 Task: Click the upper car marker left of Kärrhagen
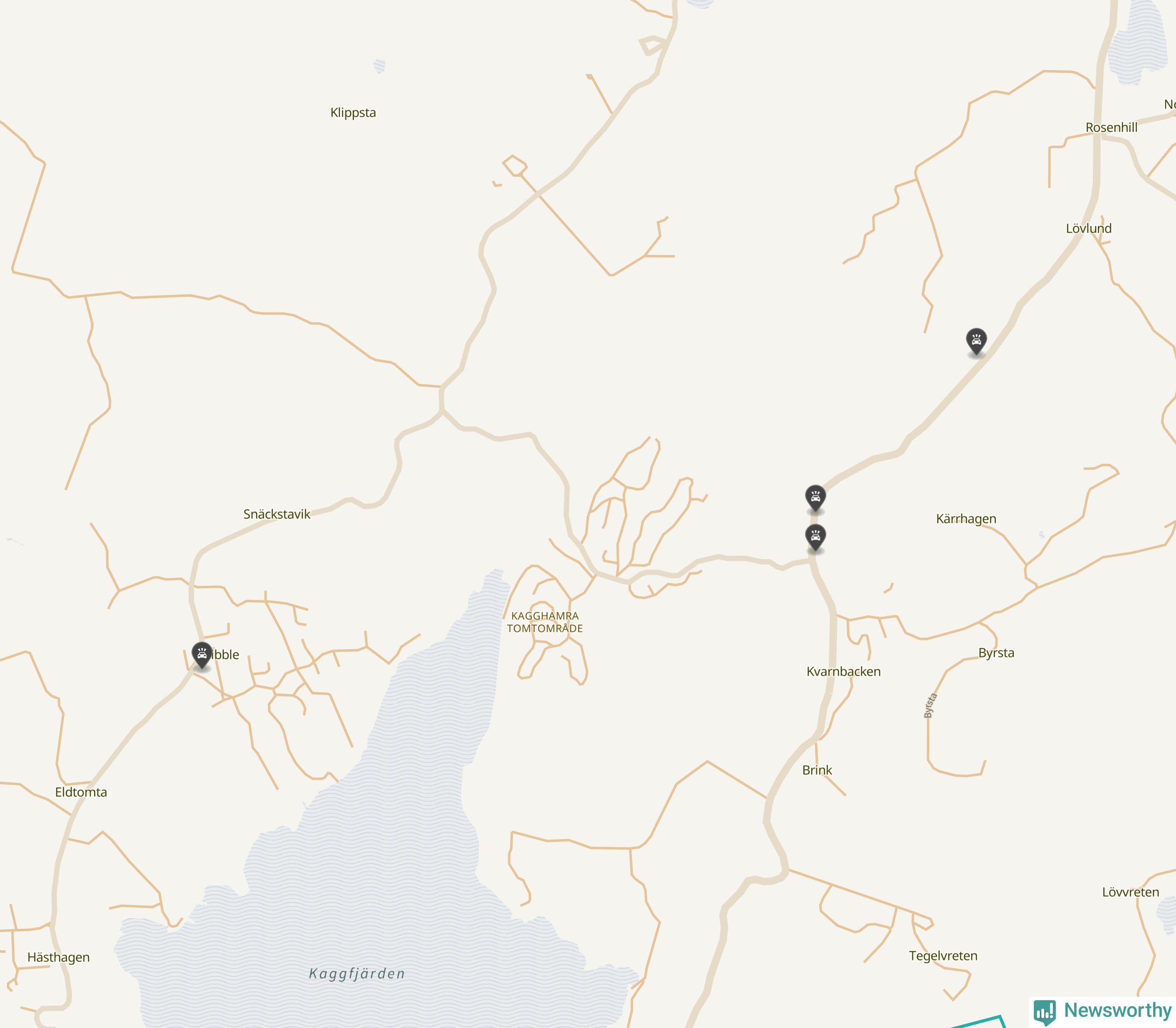pyautogui.click(x=815, y=498)
